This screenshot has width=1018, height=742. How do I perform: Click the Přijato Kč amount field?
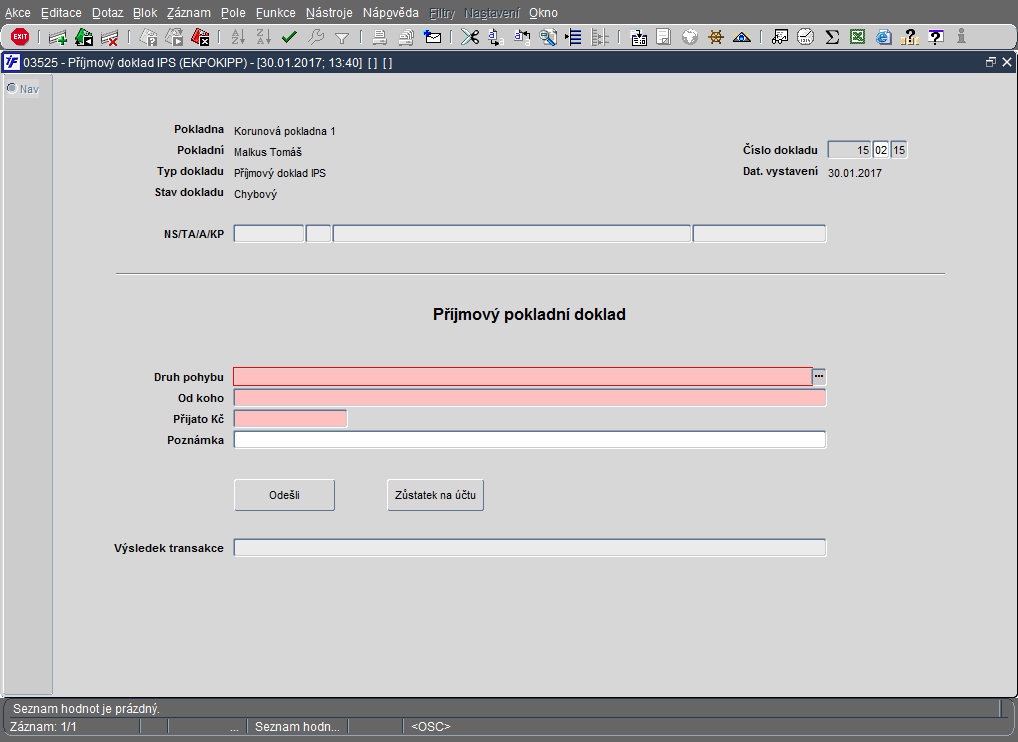(290, 419)
